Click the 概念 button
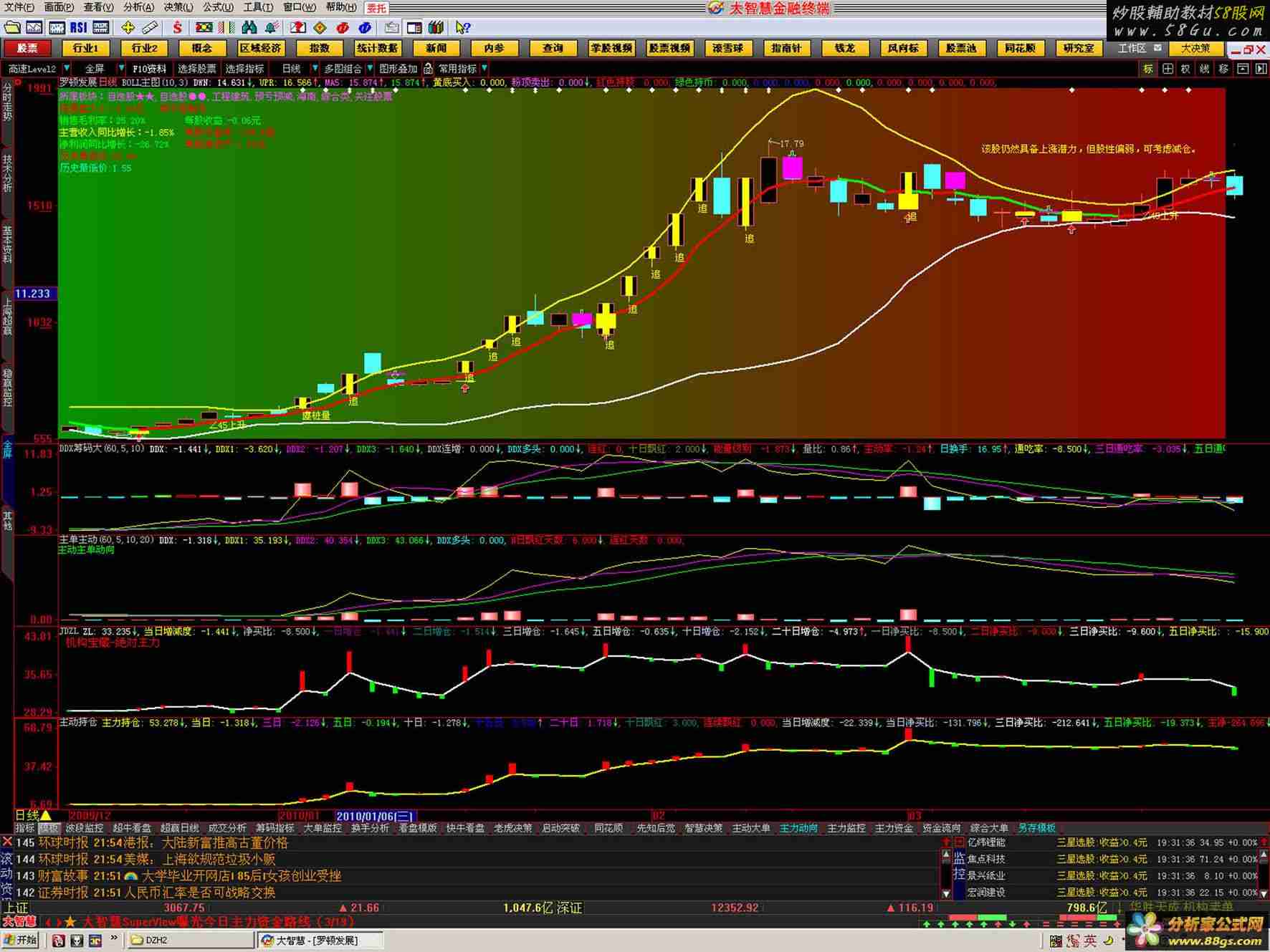Viewport: 1270px width, 952px height. coord(202,48)
